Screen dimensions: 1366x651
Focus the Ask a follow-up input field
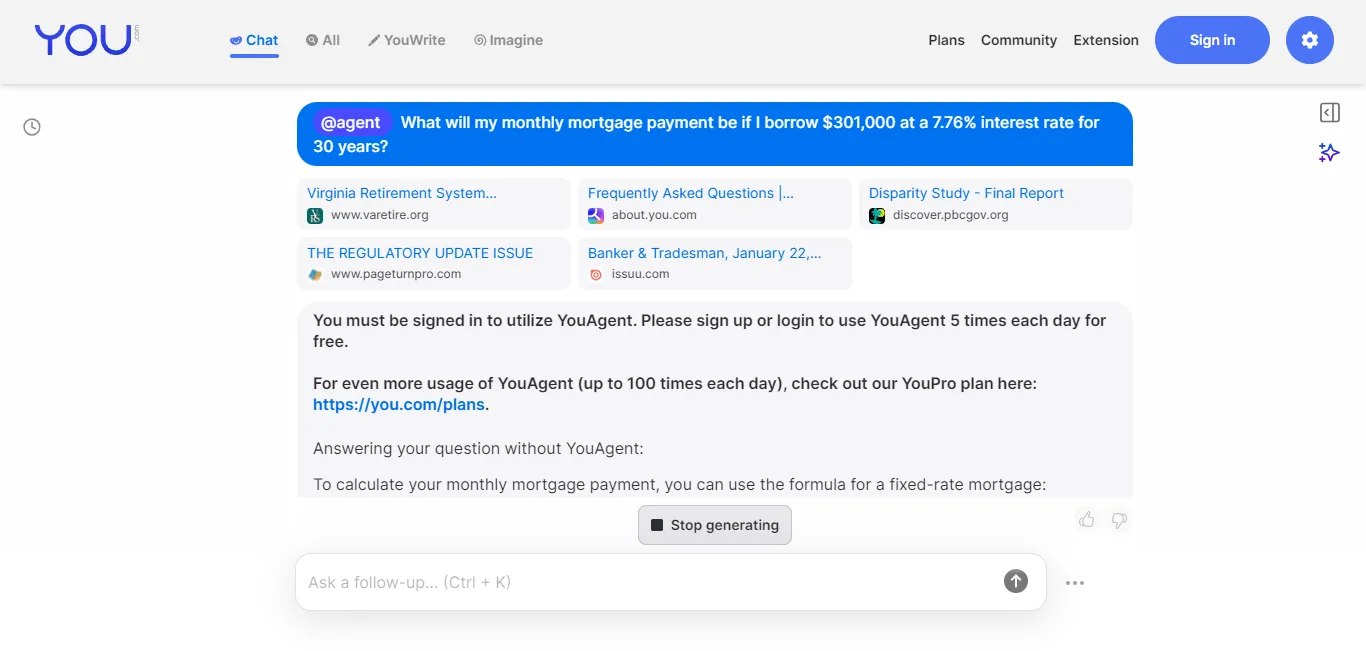(x=650, y=582)
